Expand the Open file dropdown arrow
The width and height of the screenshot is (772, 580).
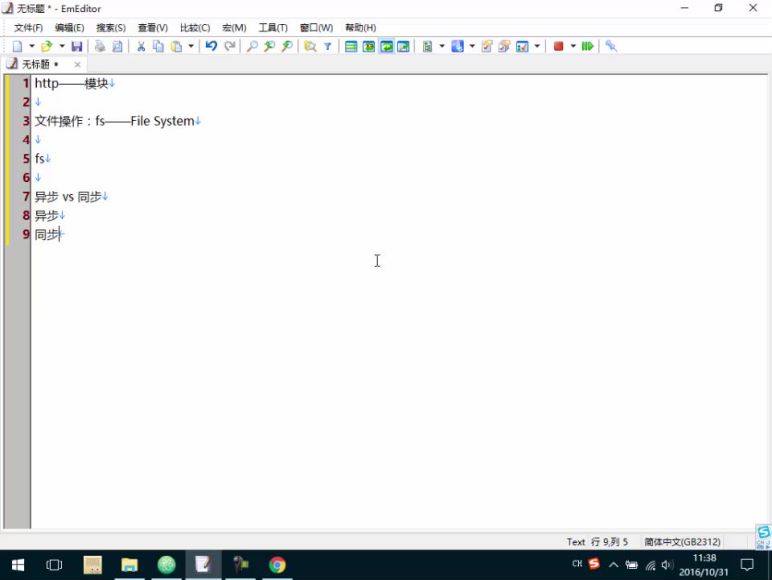(62, 46)
